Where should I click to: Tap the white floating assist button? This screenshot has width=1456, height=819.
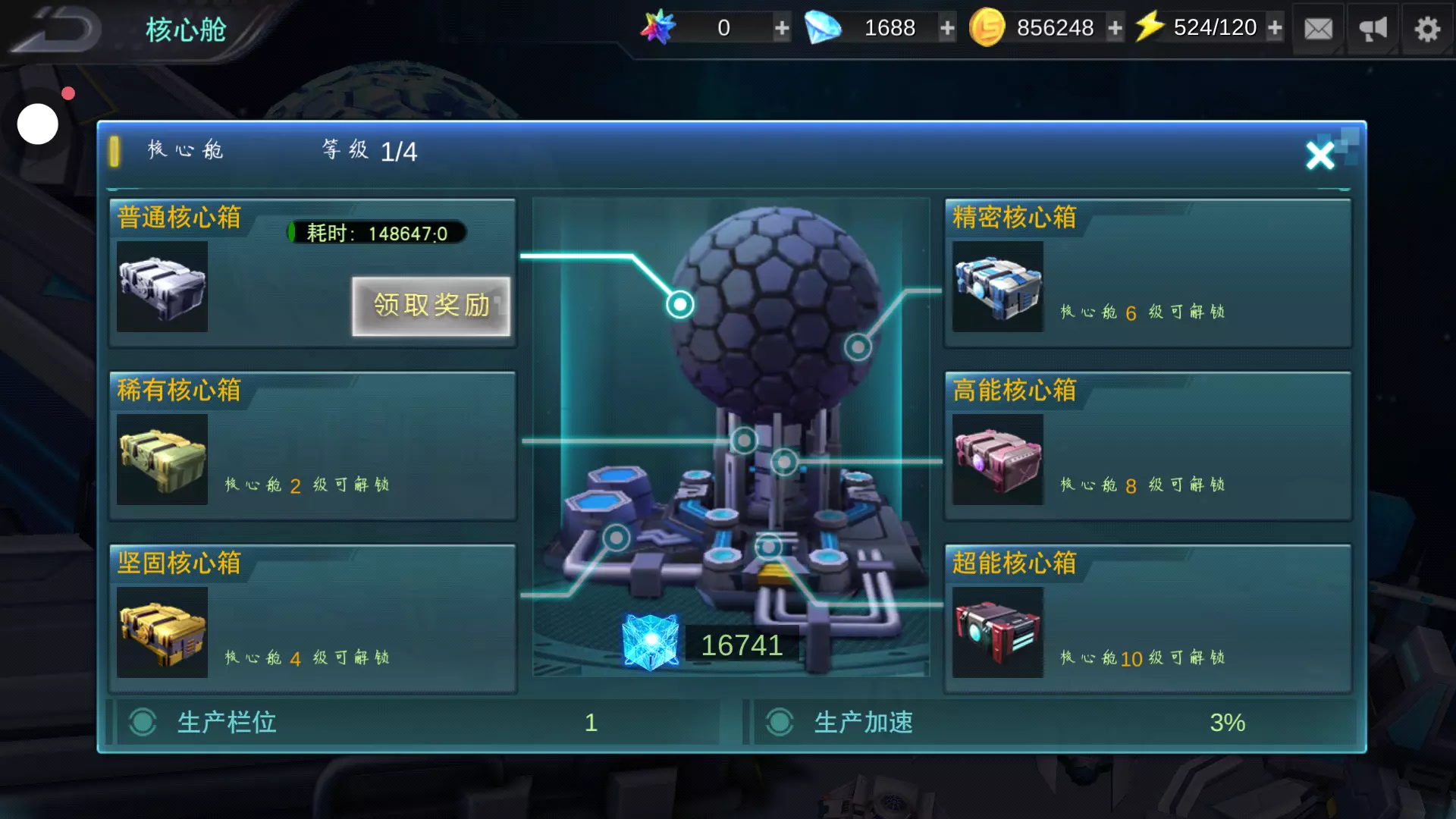38,124
